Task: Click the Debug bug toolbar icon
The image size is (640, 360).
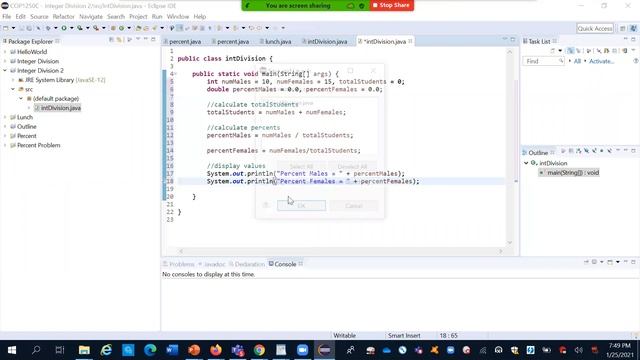Action: click(48, 28)
